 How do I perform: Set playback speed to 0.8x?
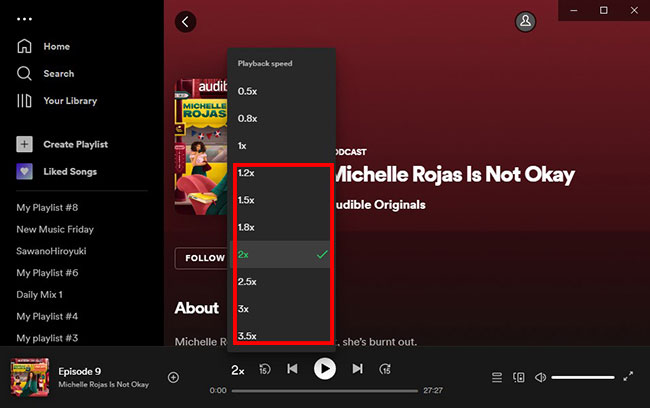281,119
